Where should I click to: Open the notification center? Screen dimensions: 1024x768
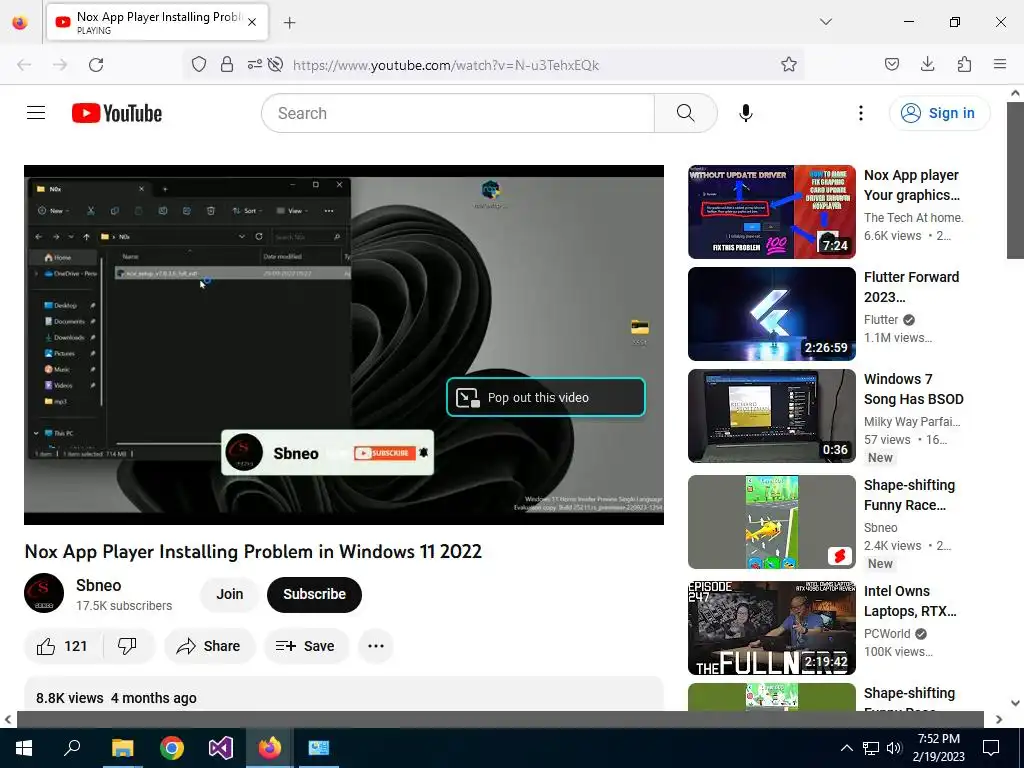(x=991, y=748)
